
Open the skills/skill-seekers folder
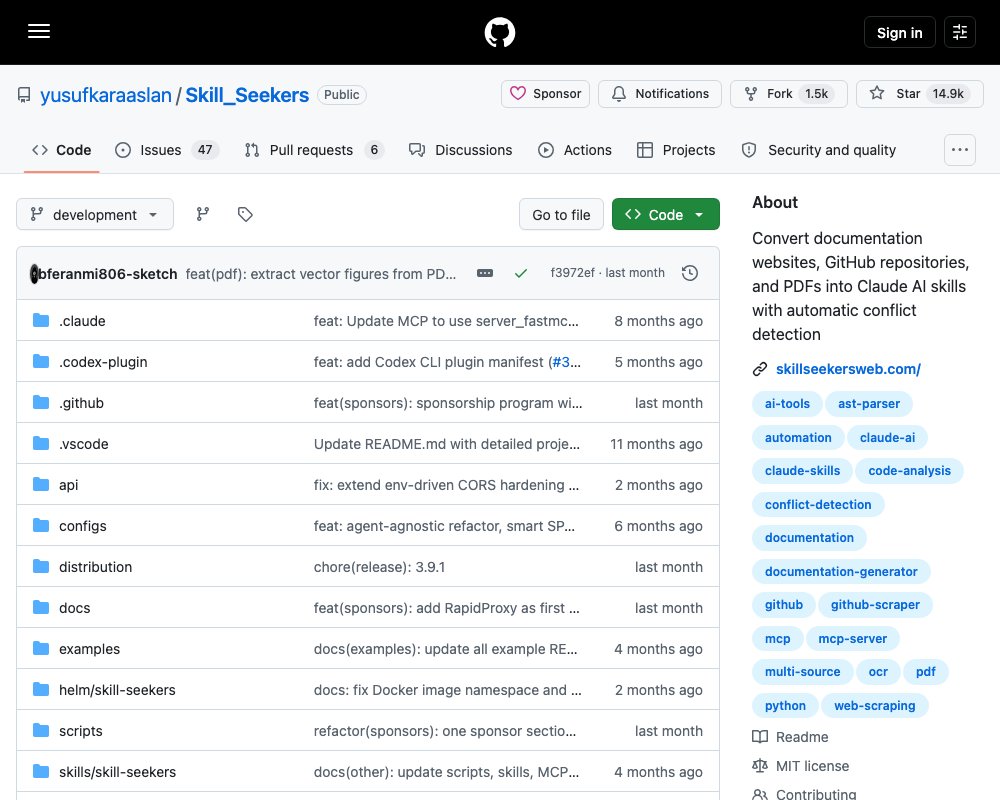click(117, 772)
